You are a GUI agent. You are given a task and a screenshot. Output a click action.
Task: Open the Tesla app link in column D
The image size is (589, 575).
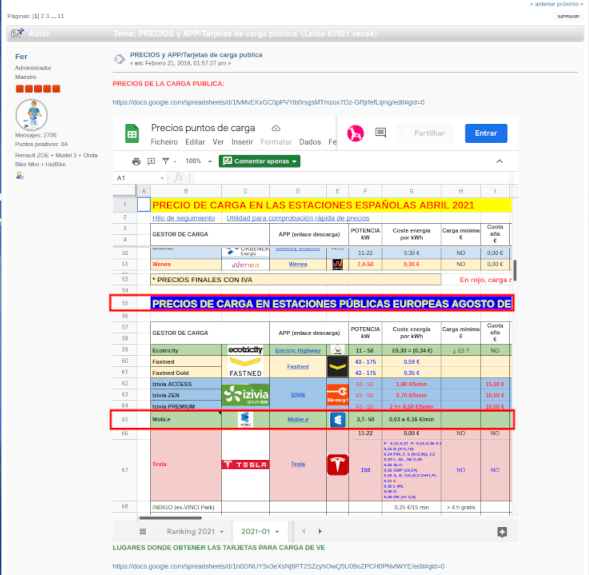pos(298,465)
